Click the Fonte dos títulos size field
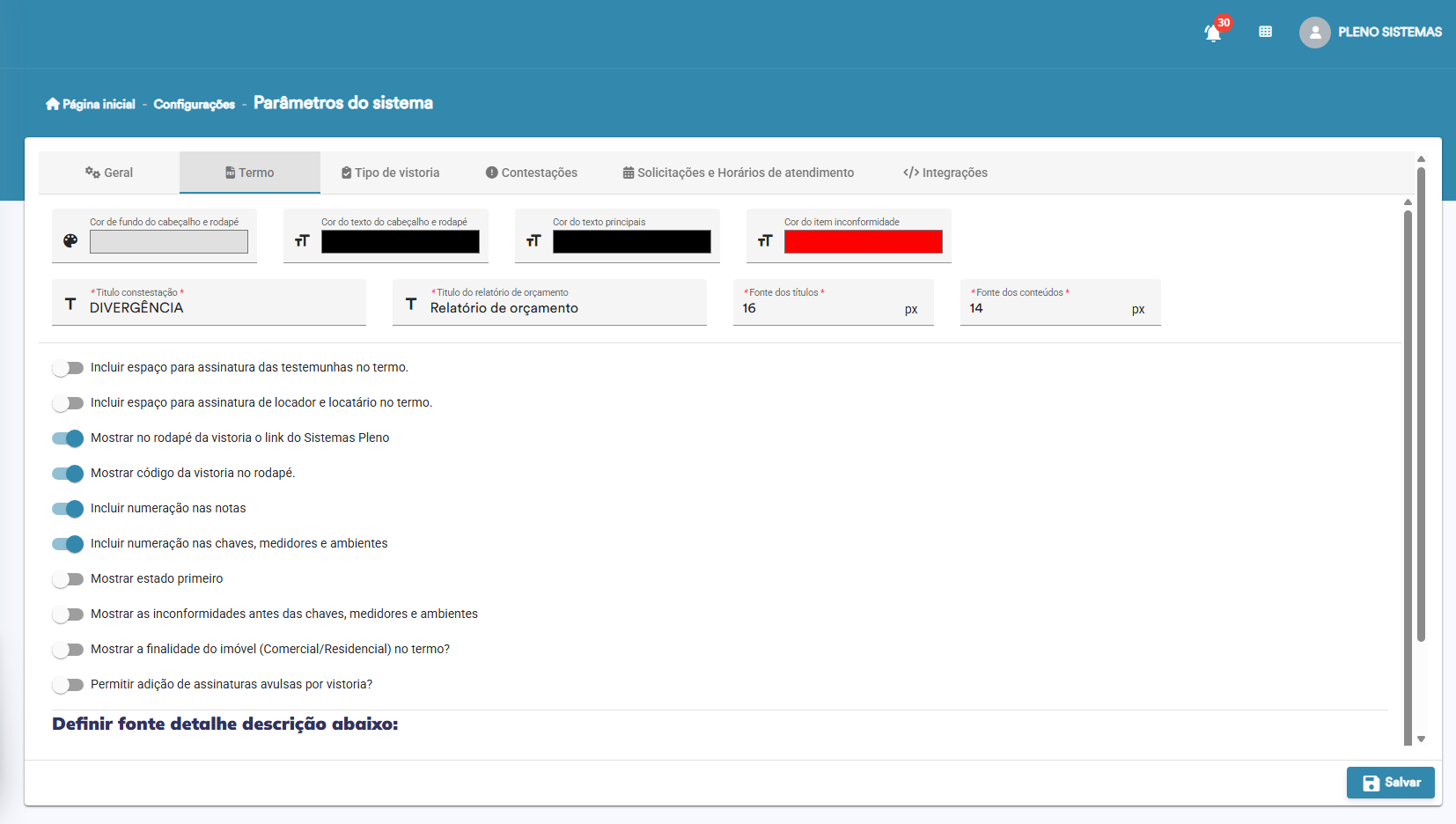Viewport: 1456px width, 824px height. click(x=819, y=309)
